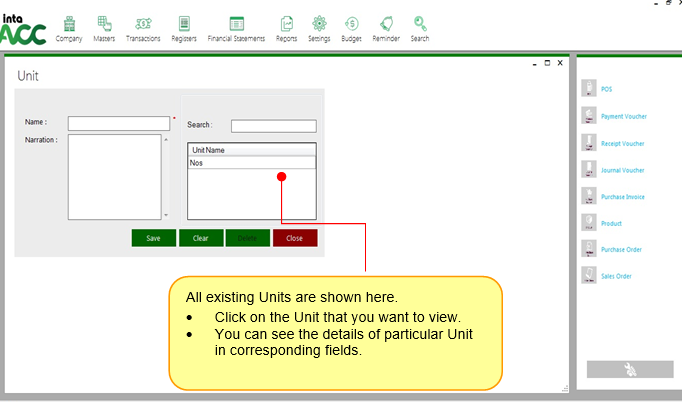Open the Masters toolbar icon
The height and width of the screenshot is (406, 682).
coord(106,24)
